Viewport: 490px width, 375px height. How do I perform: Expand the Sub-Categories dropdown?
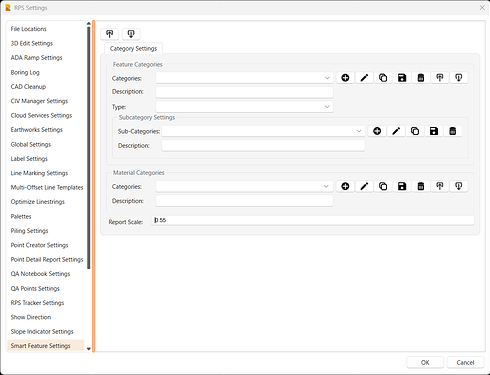click(263, 131)
